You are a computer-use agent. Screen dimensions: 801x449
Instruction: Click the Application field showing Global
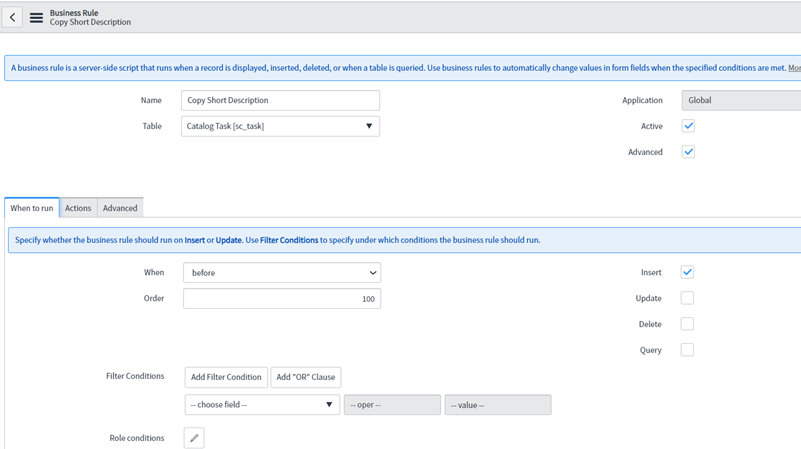(x=741, y=100)
